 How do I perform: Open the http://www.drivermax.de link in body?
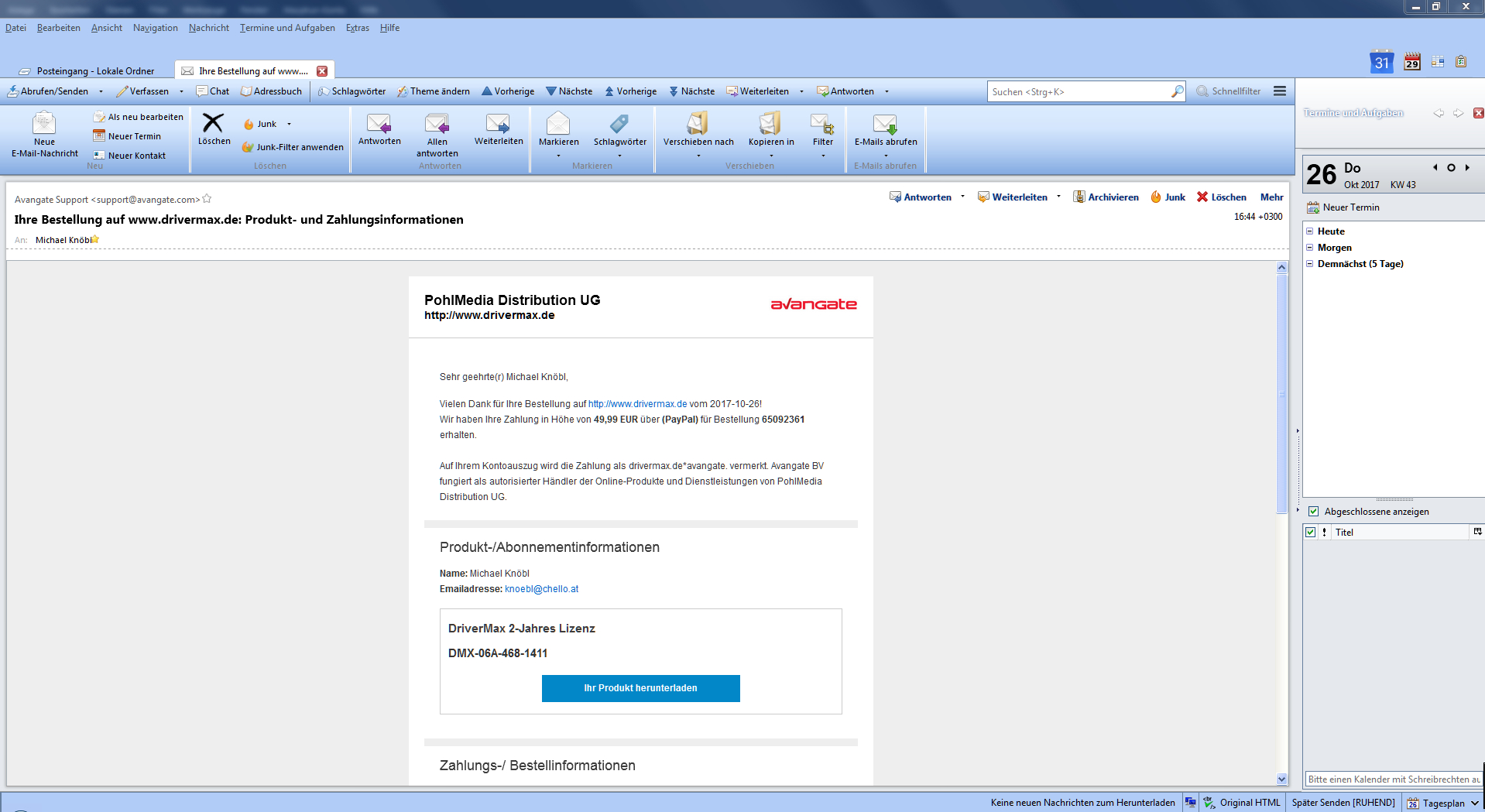637,404
